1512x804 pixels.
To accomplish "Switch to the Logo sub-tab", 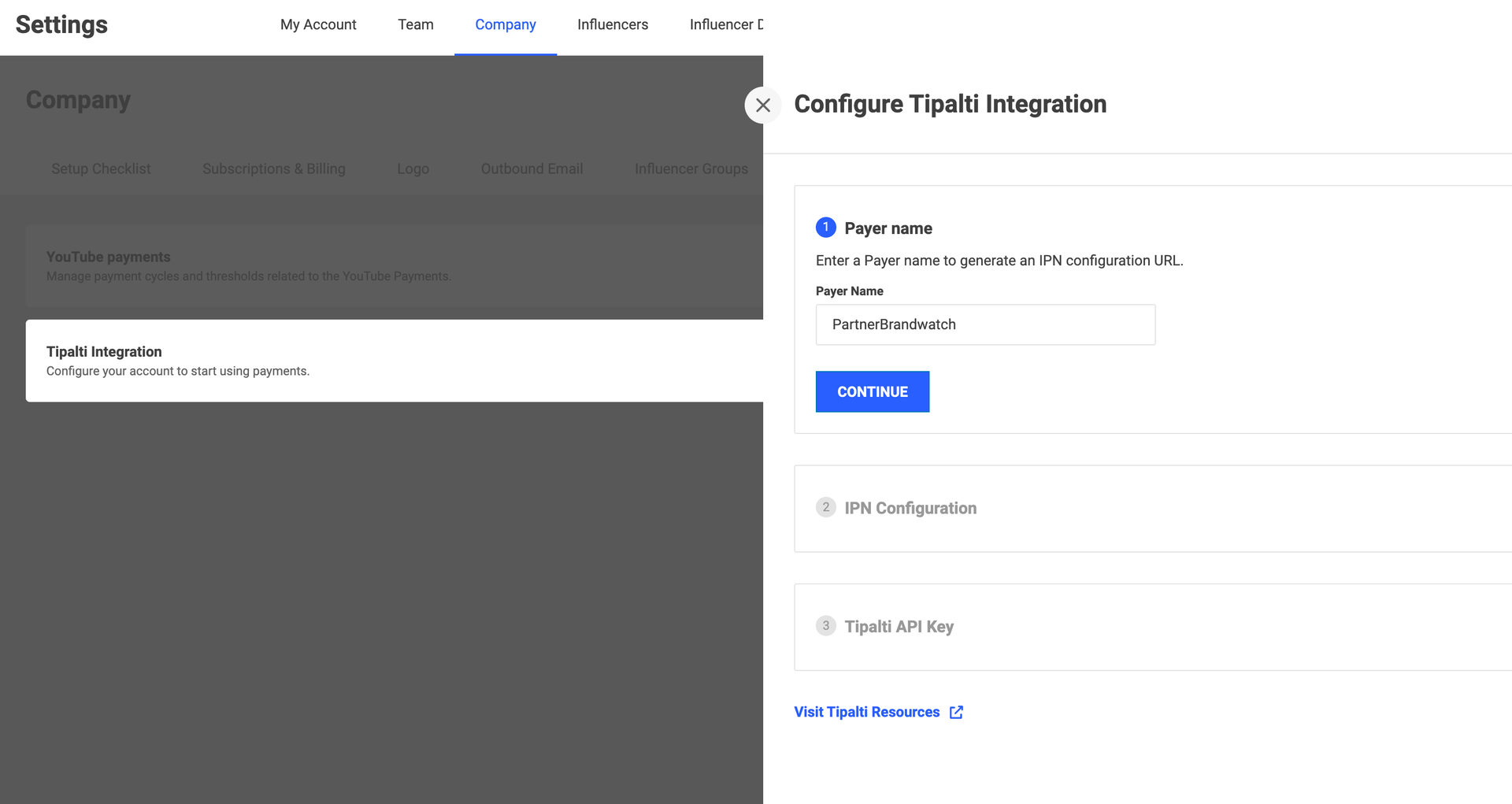I will [413, 169].
